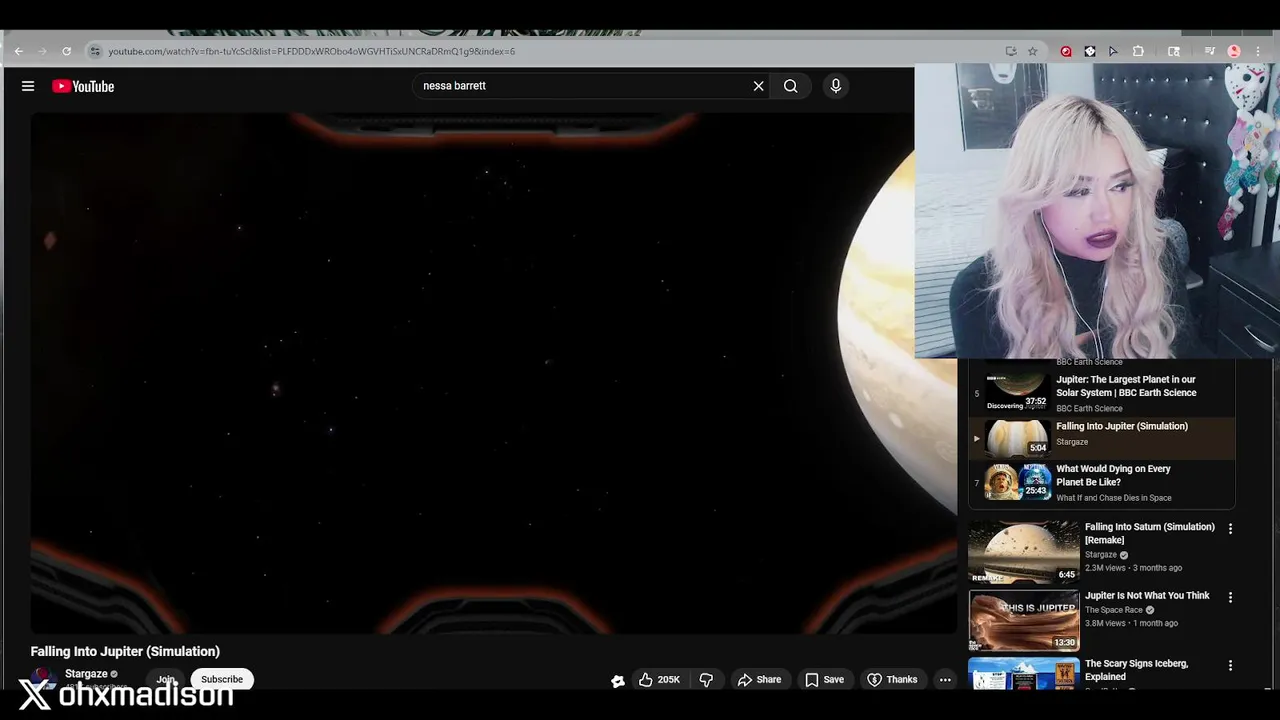Like the video showing 205K likes
Screen dimensions: 1280x720
[660, 680]
